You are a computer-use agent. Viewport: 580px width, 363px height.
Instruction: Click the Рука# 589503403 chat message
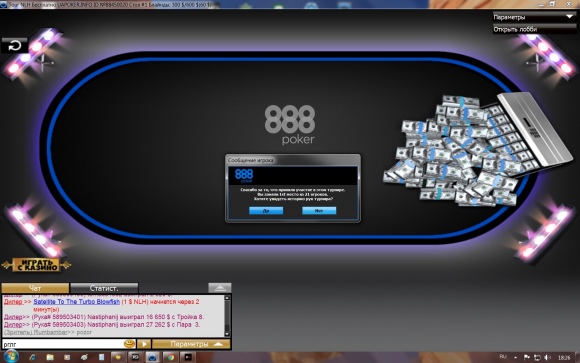pyautogui.click(x=102, y=325)
